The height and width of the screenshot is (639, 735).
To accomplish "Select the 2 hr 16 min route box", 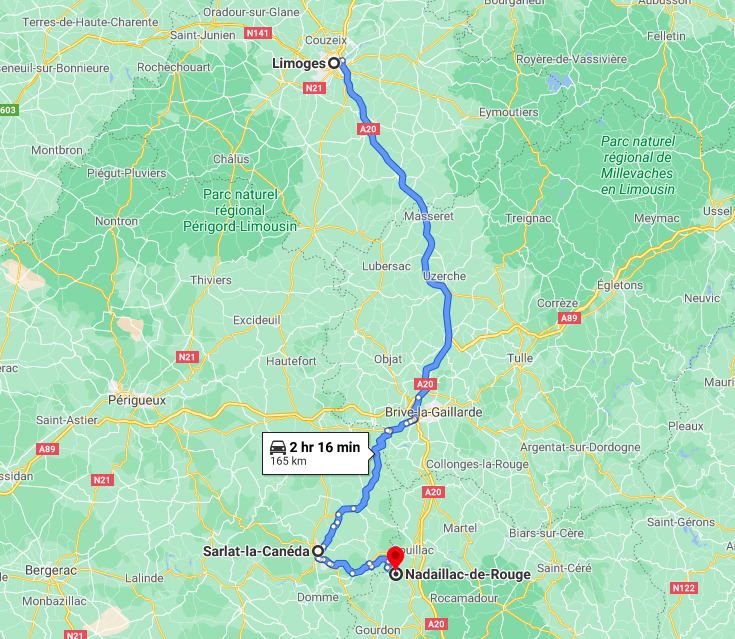I will pyautogui.click(x=317, y=453).
